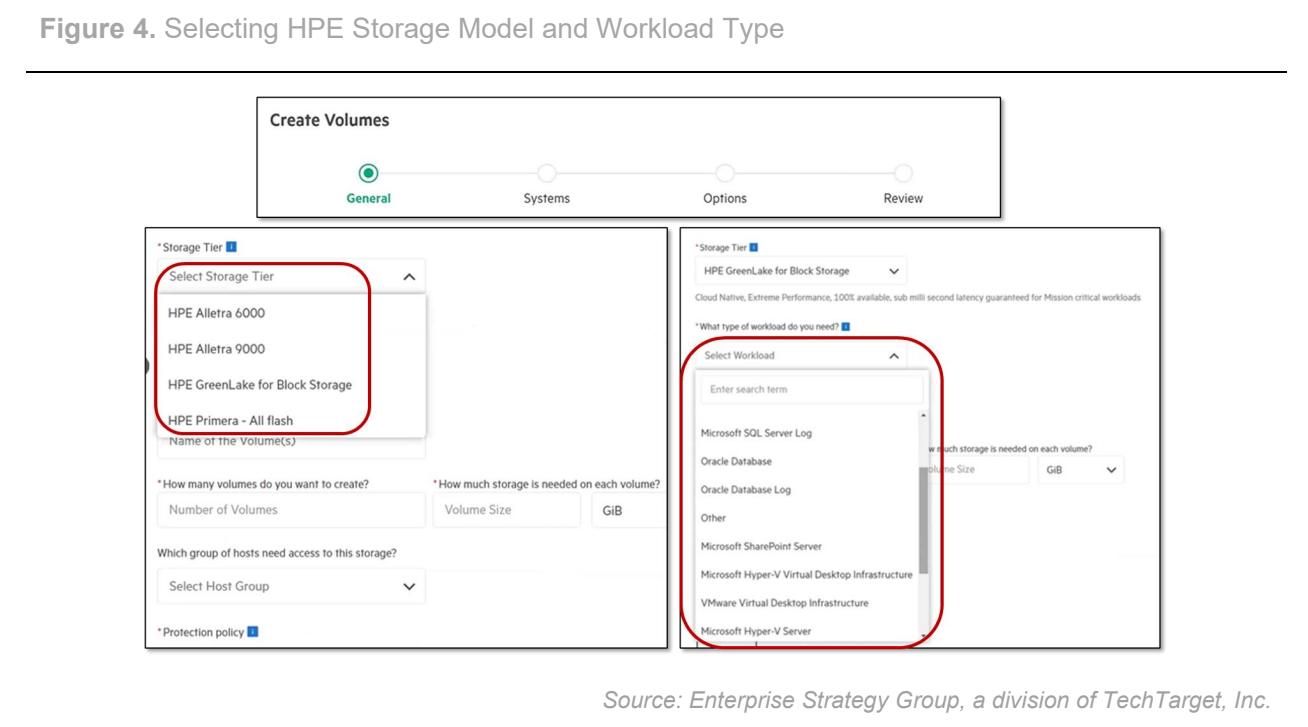The image size is (1308, 727).
Task: Click the info icon beside right panel Storage Tier
Action: (x=754, y=247)
